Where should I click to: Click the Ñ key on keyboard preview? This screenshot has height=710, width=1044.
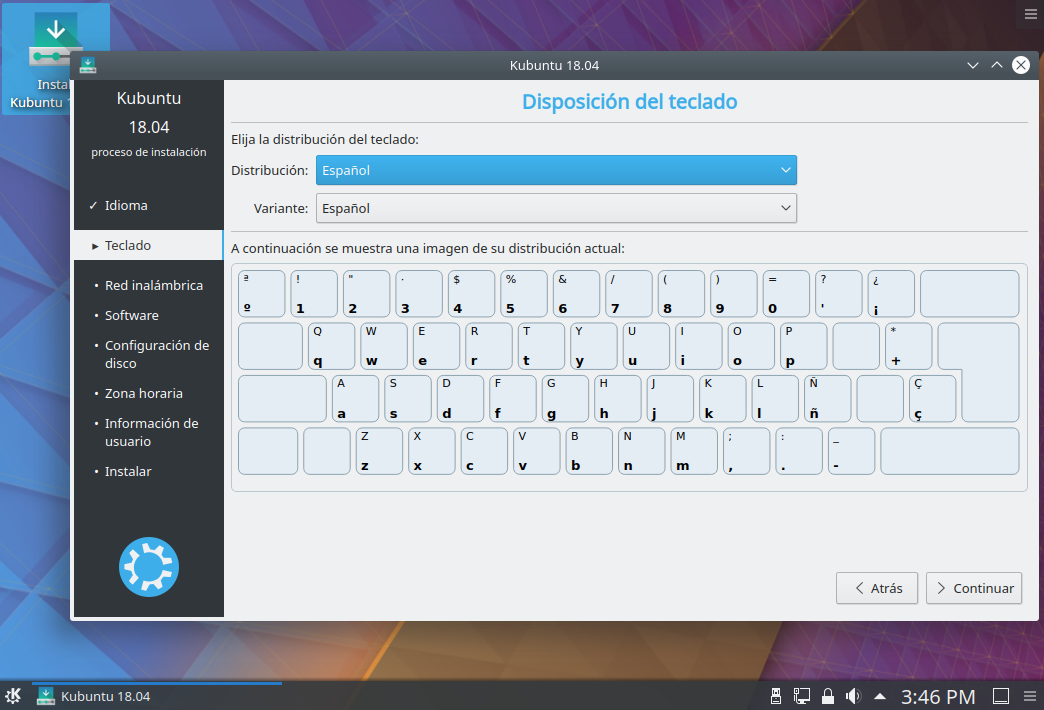[x=828, y=398]
